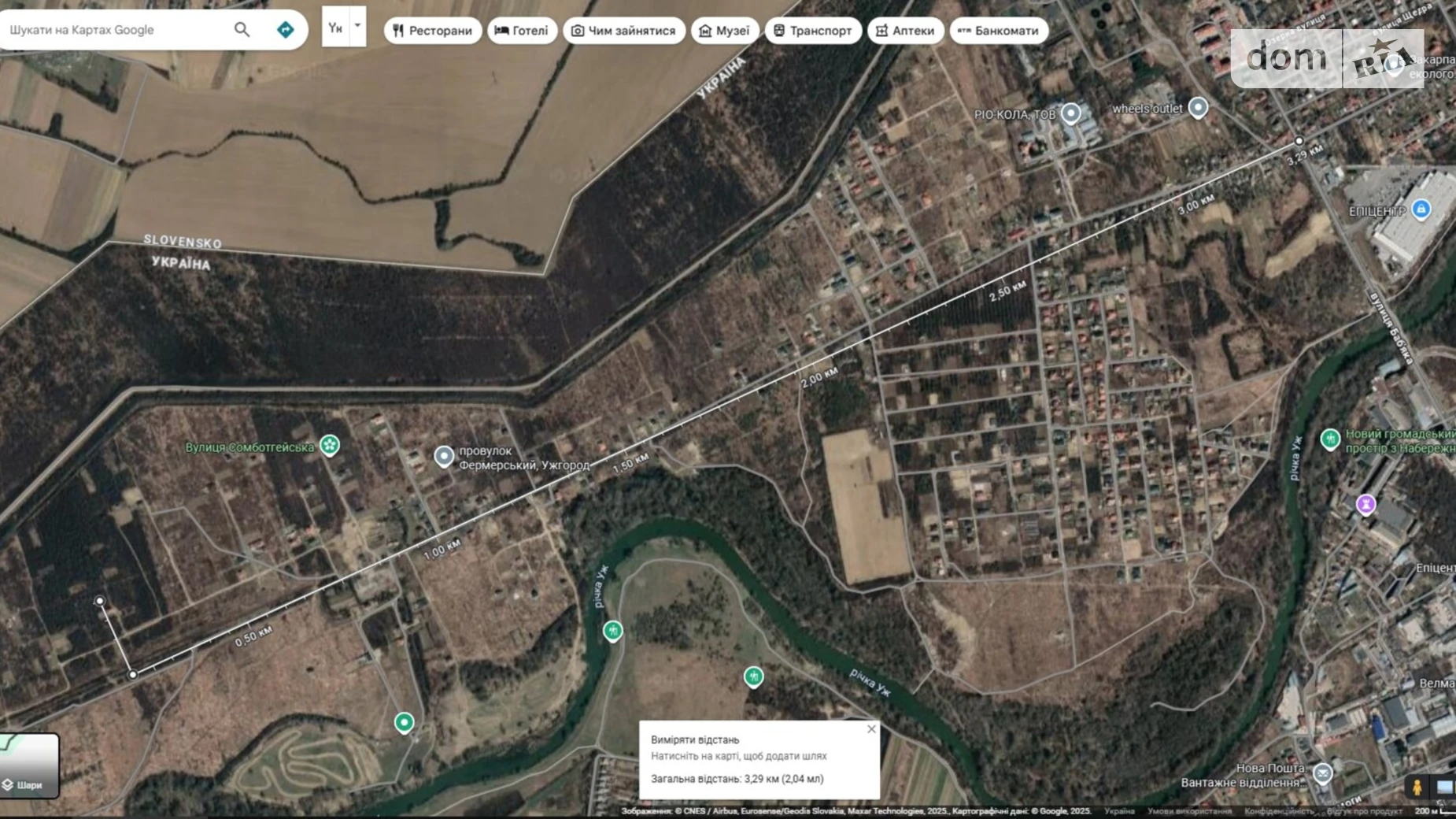This screenshot has height=819, width=1456.
Task: Close the Виміряти відстань panel
Action: [x=871, y=729]
